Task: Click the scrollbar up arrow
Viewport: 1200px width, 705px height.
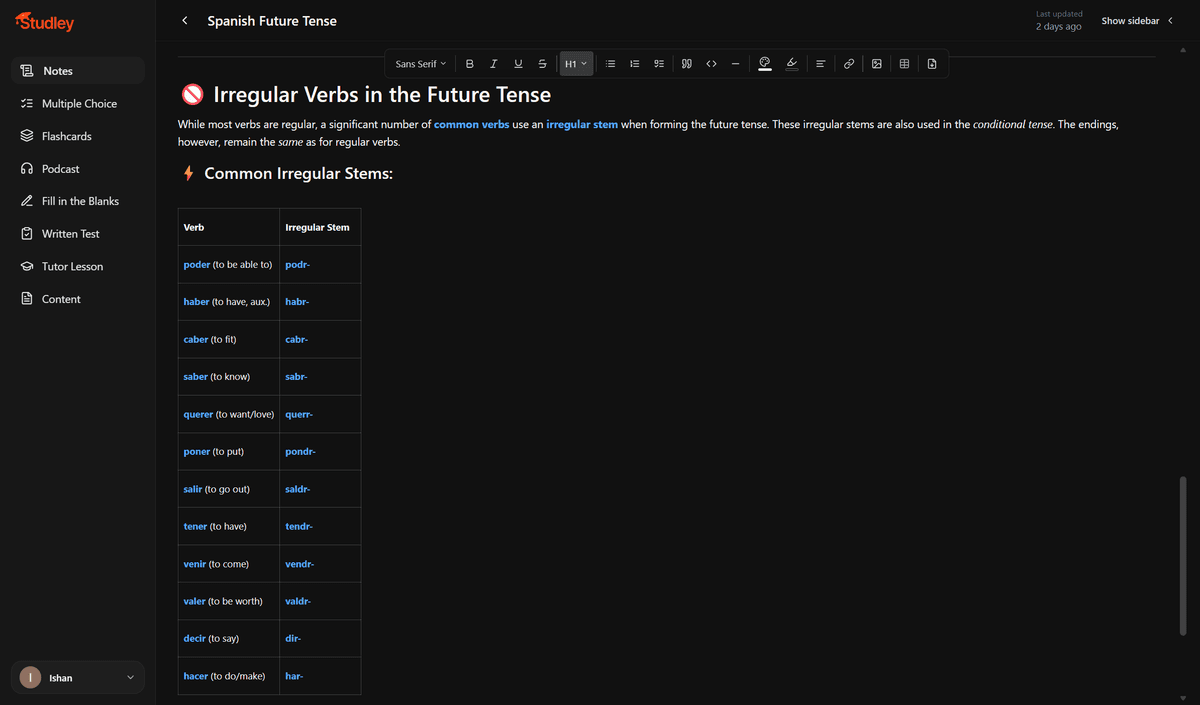Action: [x=1184, y=48]
